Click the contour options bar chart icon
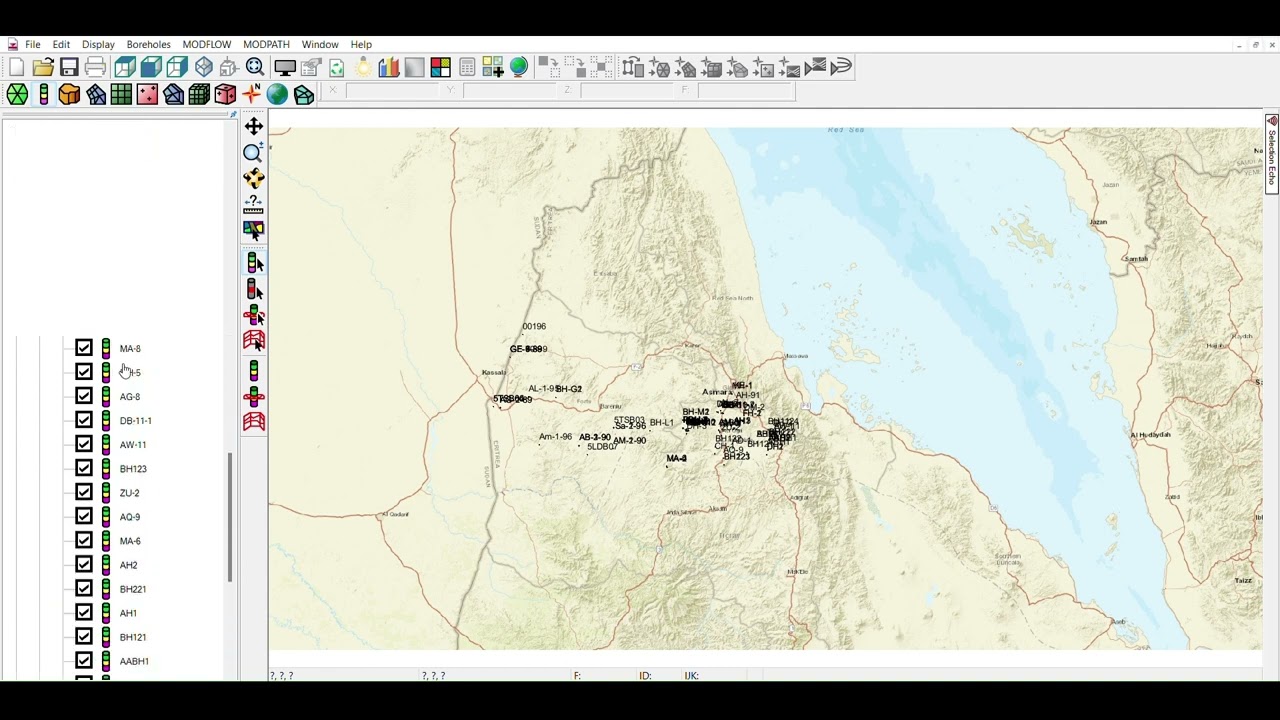Screen dimensions: 1280x720 389,68
